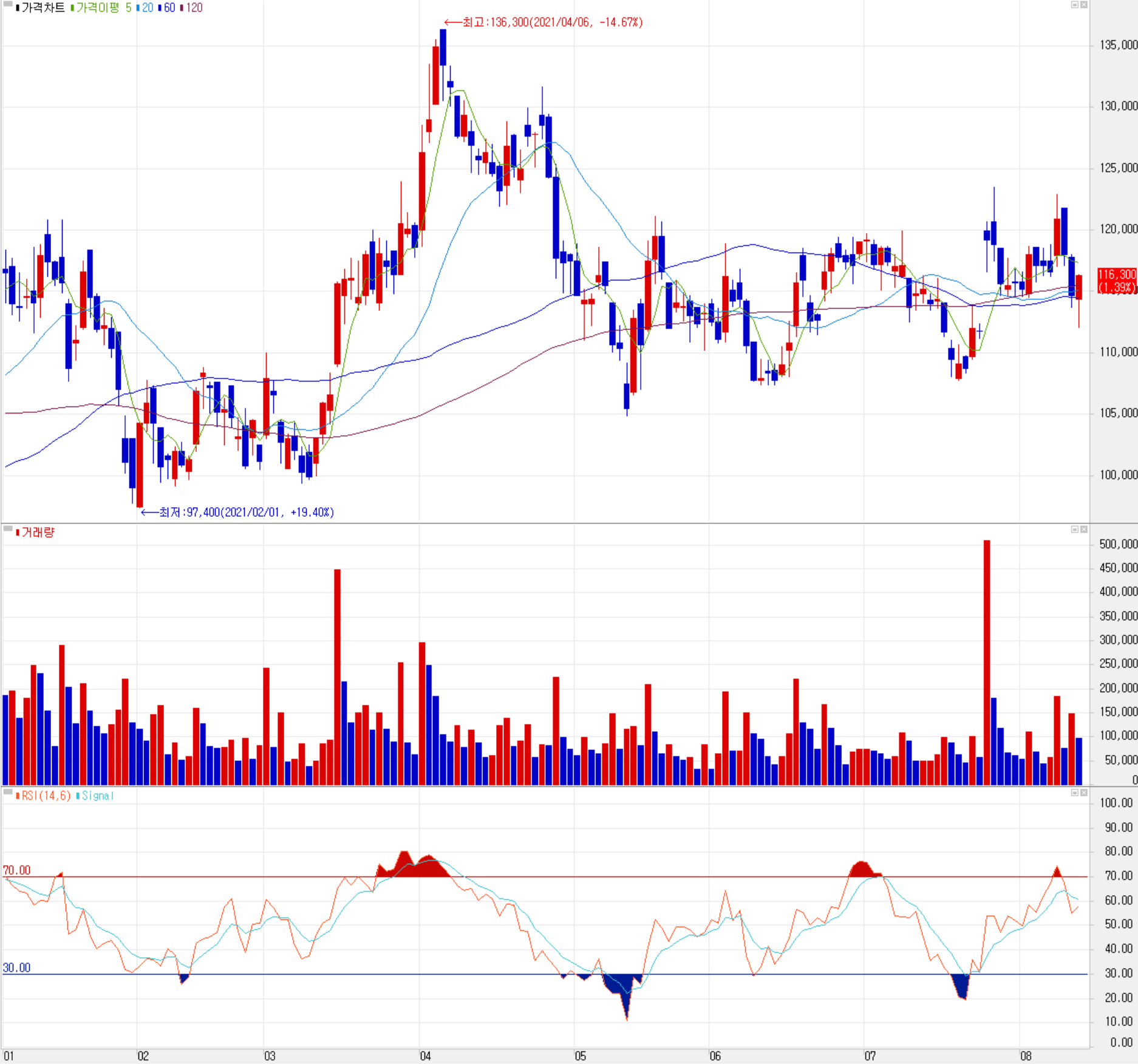Click the 450,000 volume axis label
This screenshot has height=1064, width=1138.
coord(1118,568)
